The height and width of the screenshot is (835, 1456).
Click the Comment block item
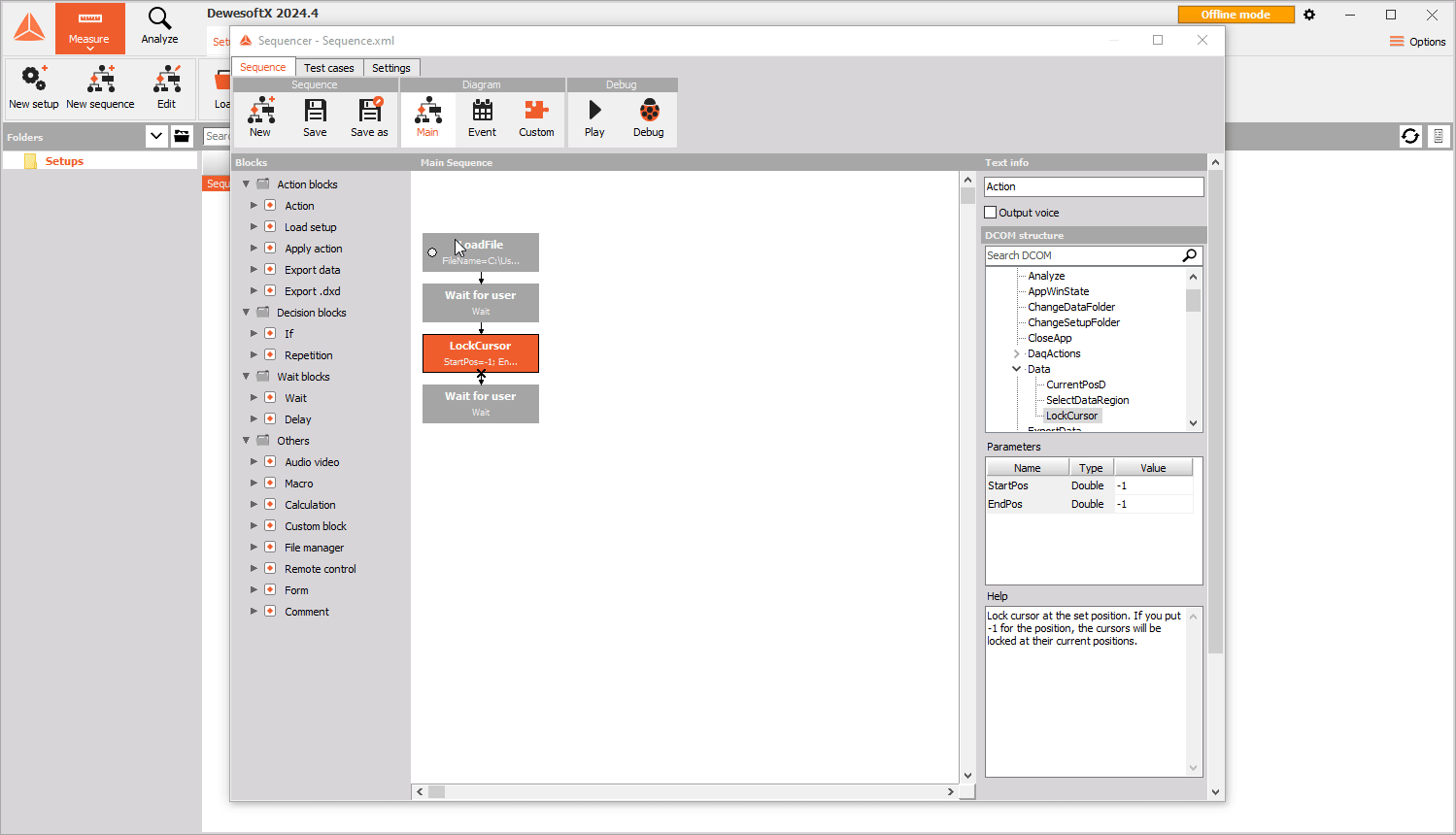[x=307, y=612]
